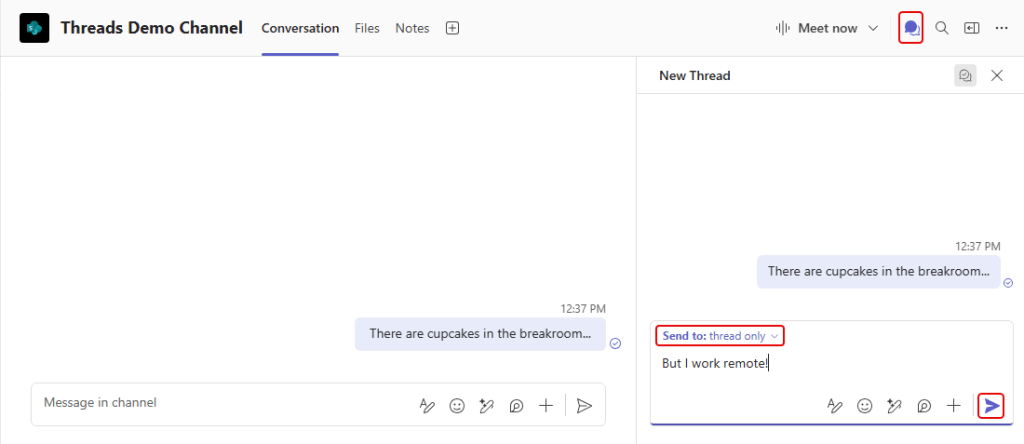
Task: Open the more options ellipsis menu
Action: (x=1001, y=28)
